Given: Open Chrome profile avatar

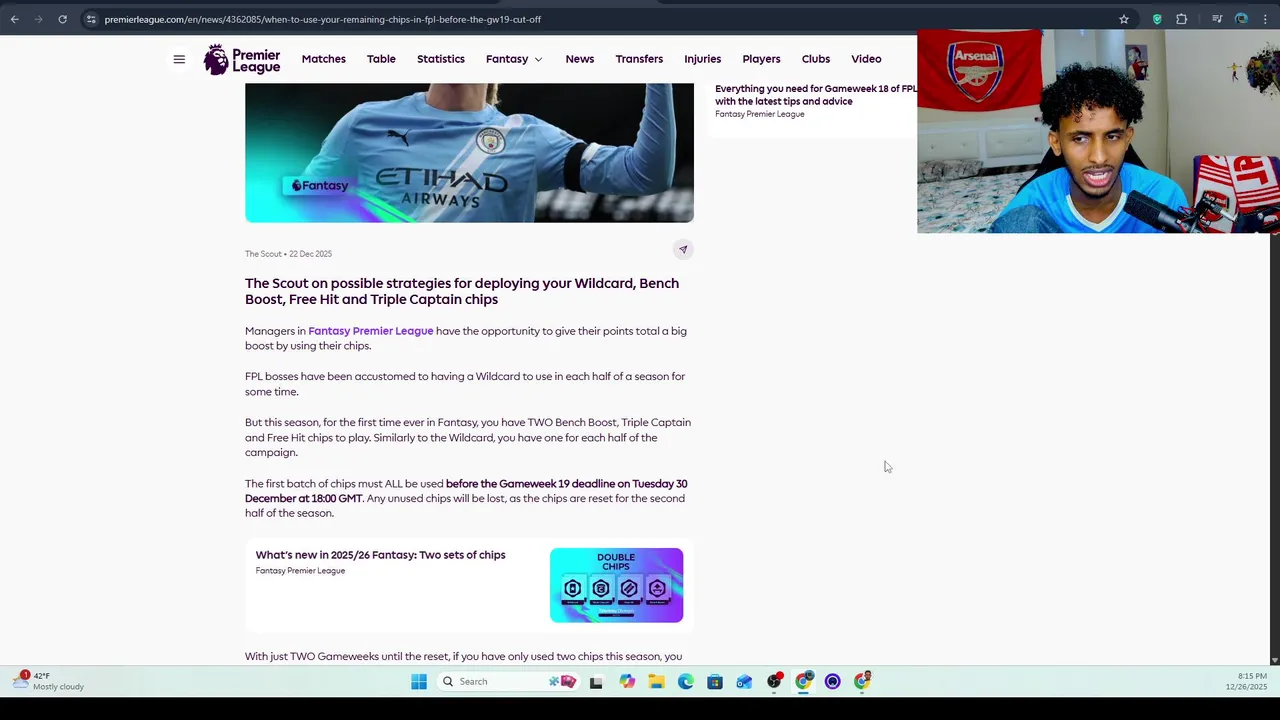Looking at the screenshot, I should pos(1241,19).
